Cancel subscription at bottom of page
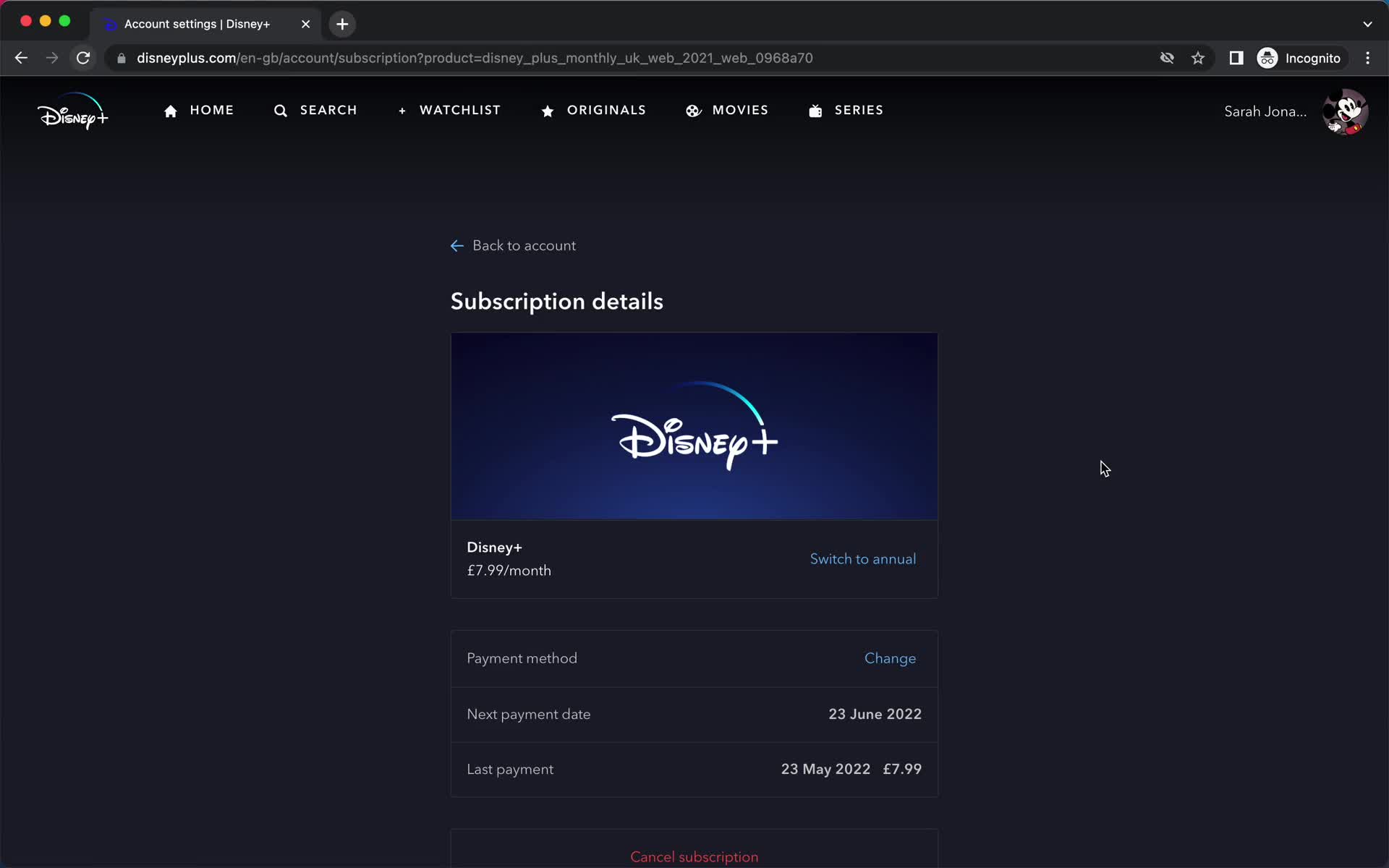 (694, 857)
